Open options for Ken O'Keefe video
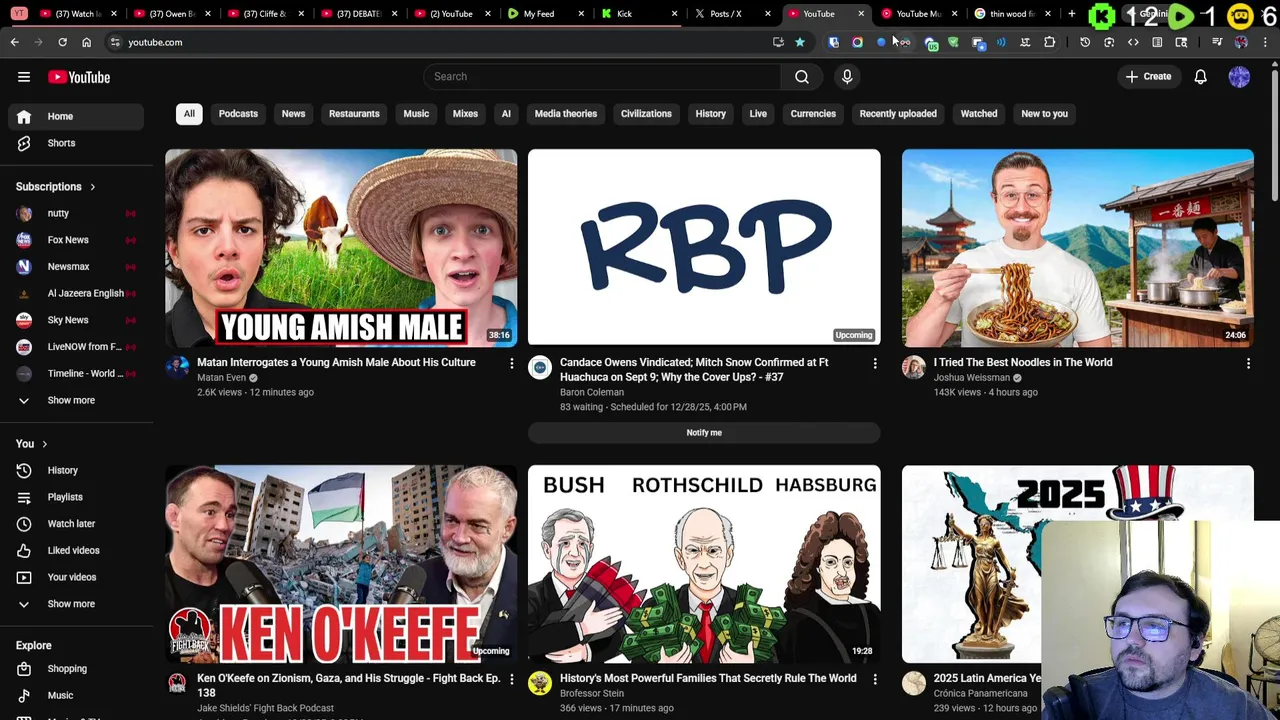 tap(511, 679)
